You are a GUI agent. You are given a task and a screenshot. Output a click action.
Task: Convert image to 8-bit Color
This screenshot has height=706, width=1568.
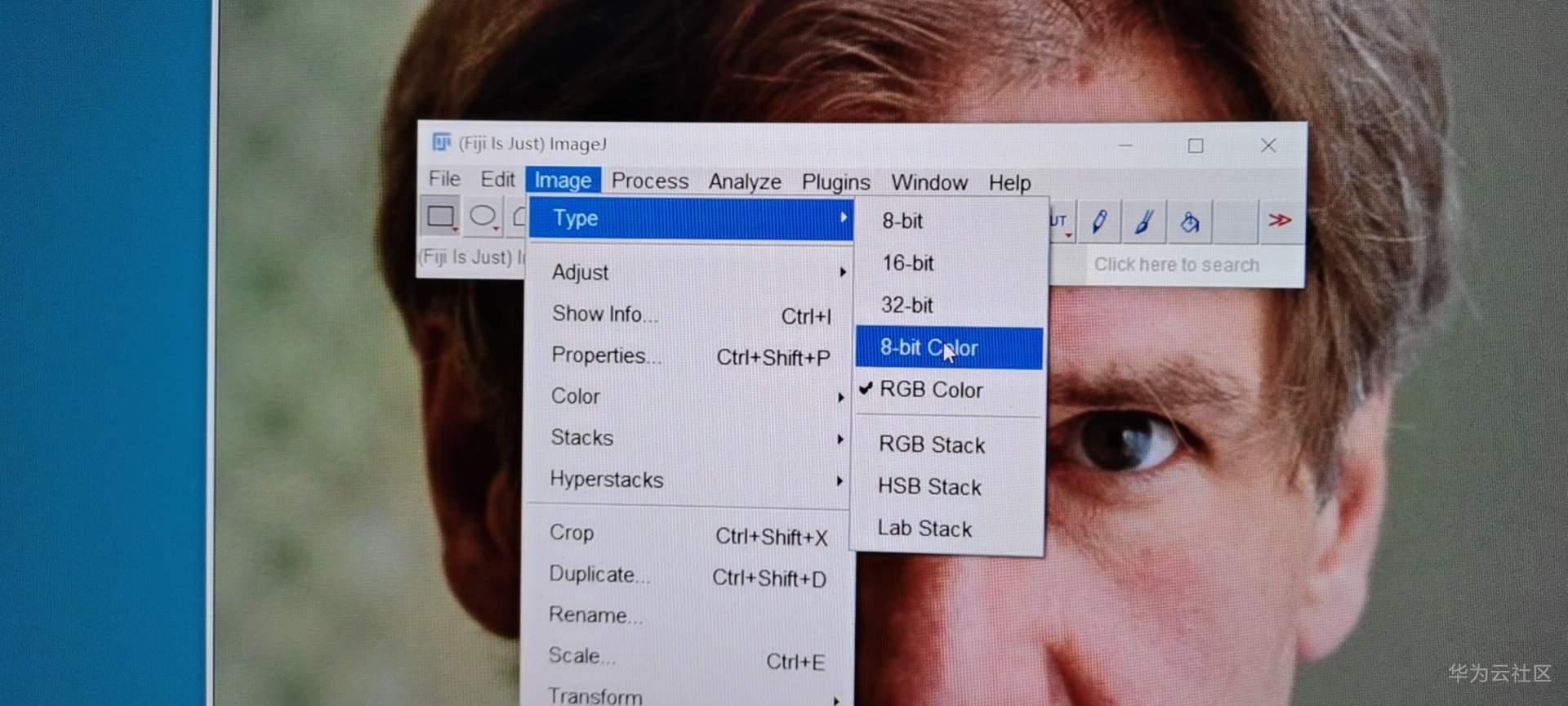pyautogui.click(x=949, y=348)
